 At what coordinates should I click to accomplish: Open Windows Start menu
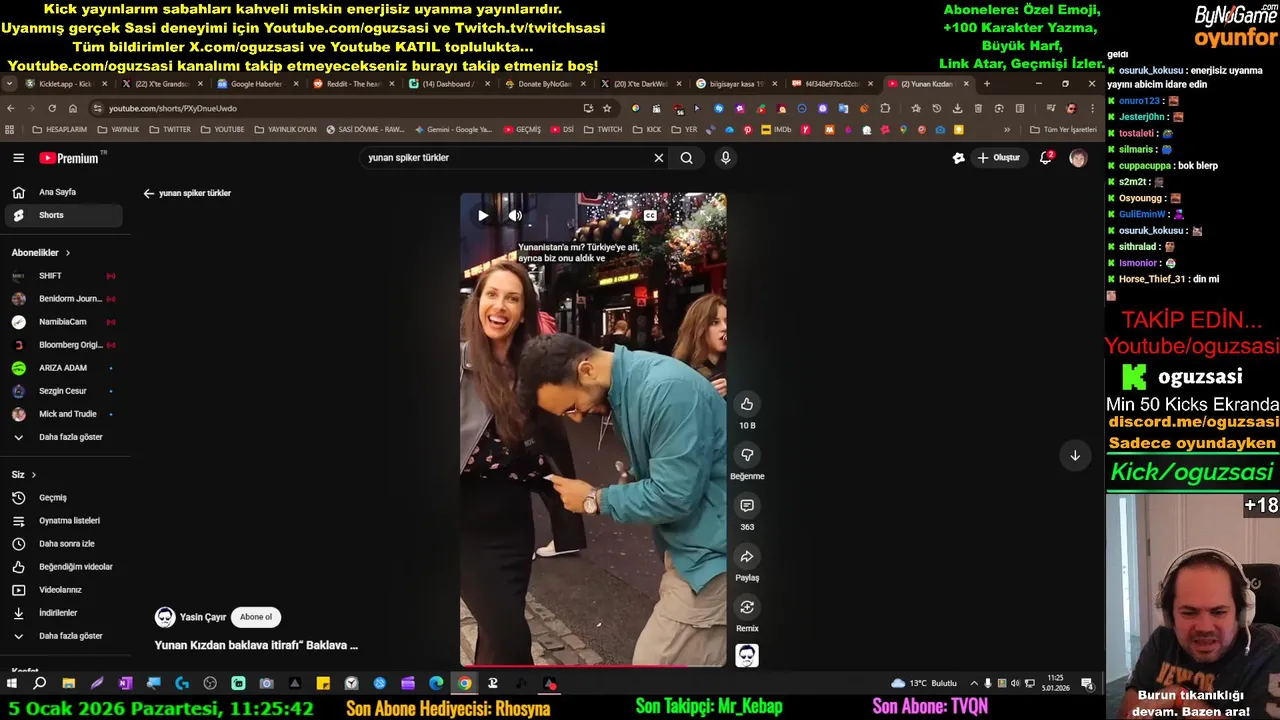[12, 684]
